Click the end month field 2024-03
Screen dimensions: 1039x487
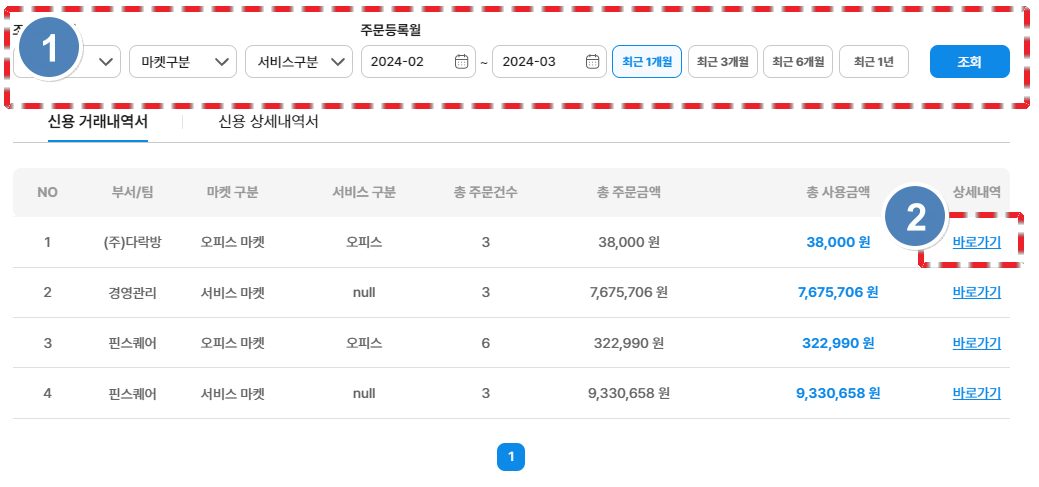point(536,62)
